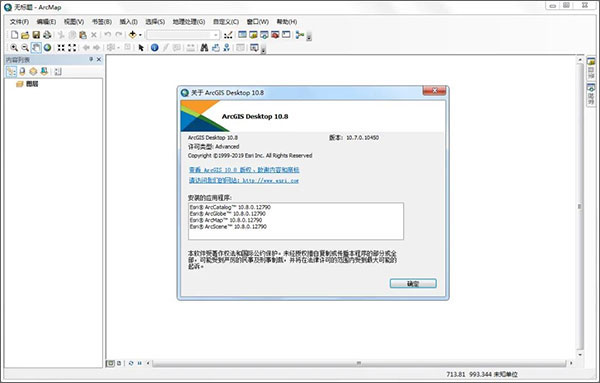Click Fixed Zoom In arrows icon
The width and height of the screenshot is (600, 383).
coord(61,47)
